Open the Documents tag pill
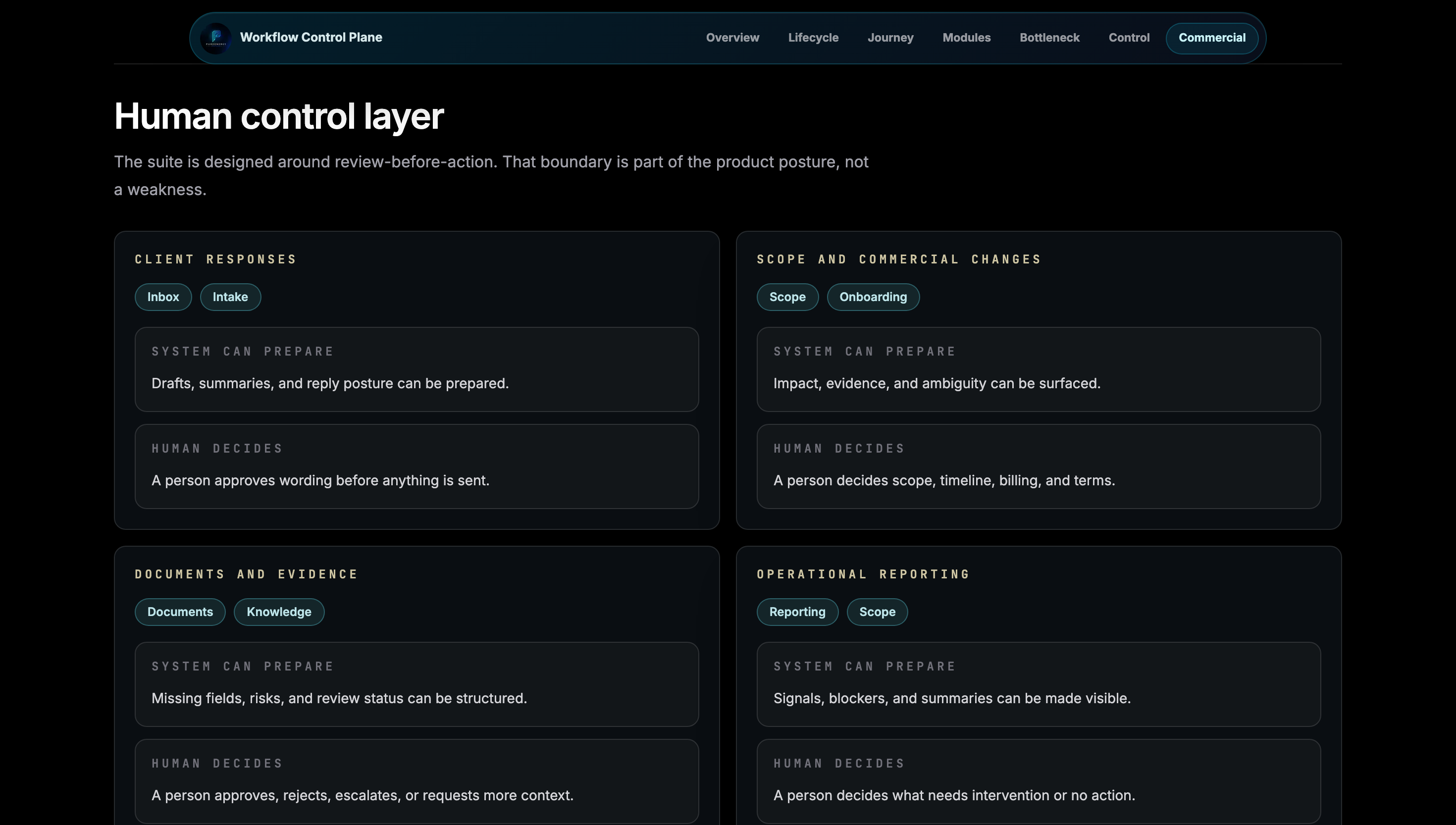The width and height of the screenshot is (1456, 825). [180, 612]
